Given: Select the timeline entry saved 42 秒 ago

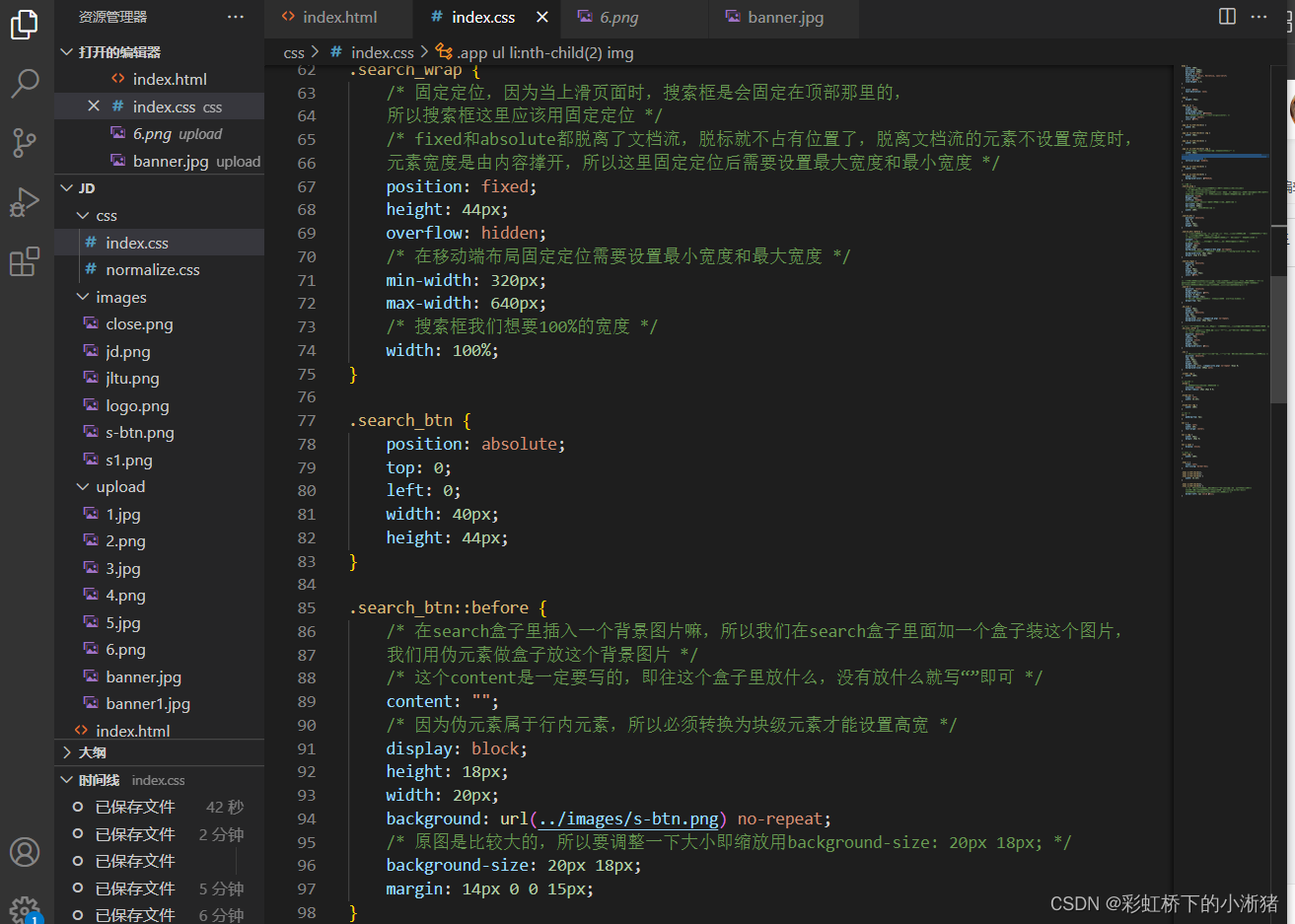Looking at the screenshot, I should [159, 807].
